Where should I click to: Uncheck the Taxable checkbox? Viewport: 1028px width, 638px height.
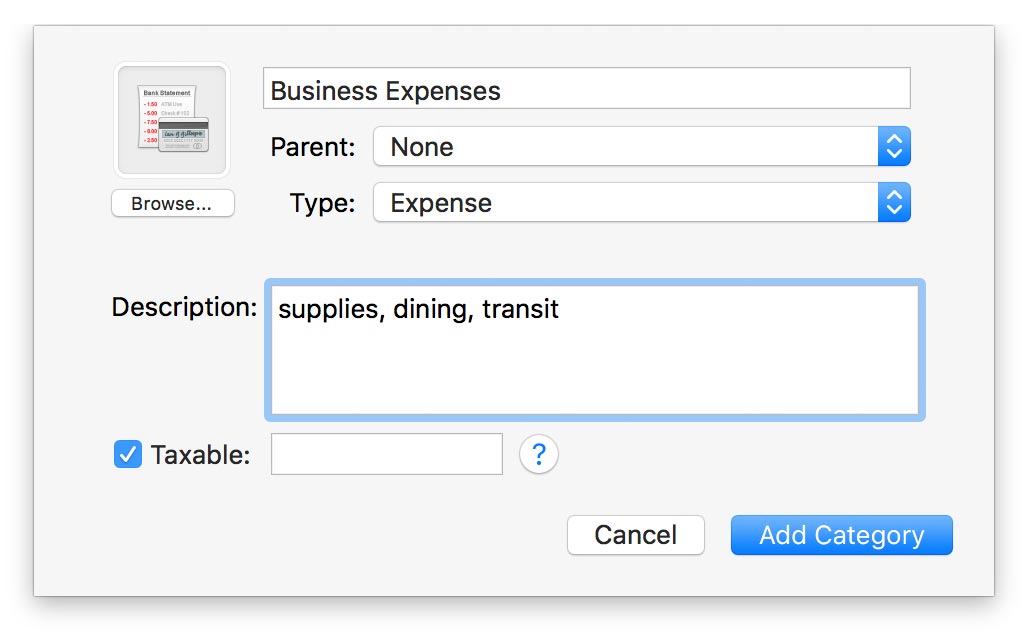click(128, 455)
